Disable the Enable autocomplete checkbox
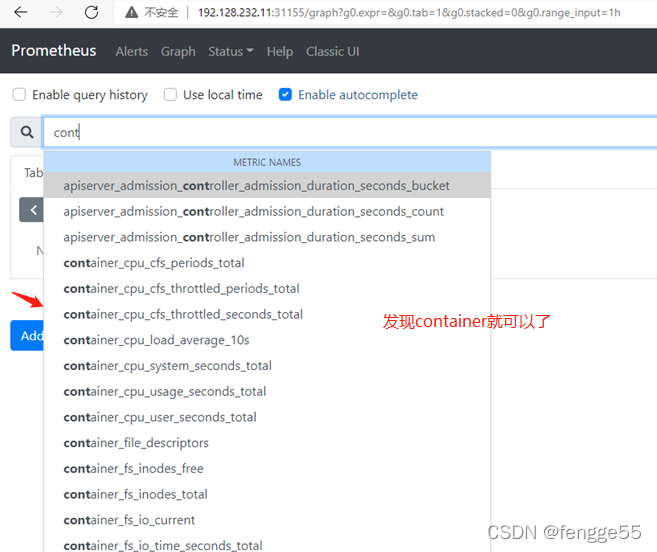657x552 pixels. (x=285, y=95)
